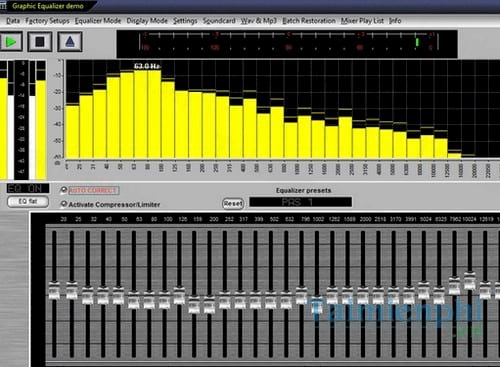Image resolution: width=500 pixels, height=367 pixels.
Task: Click the 126 Hz band slider handle
Action: (179, 295)
